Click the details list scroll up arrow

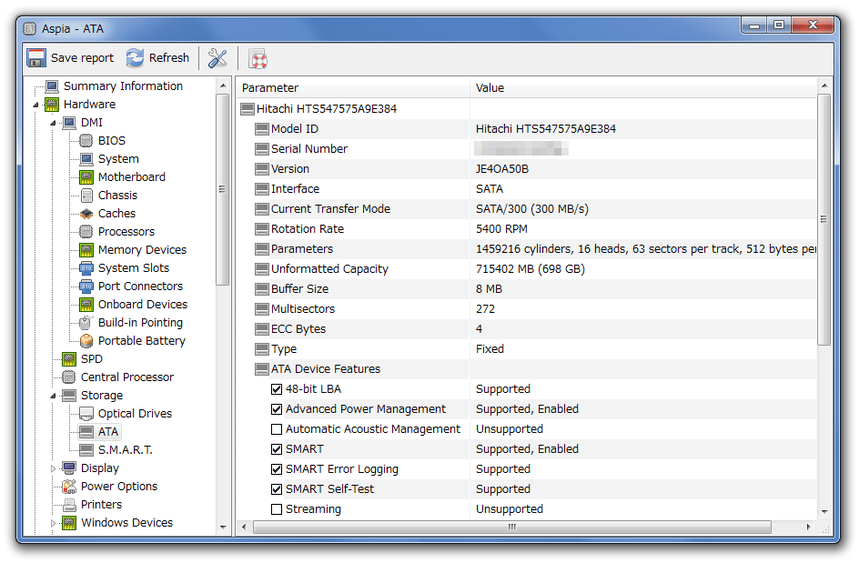point(824,85)
